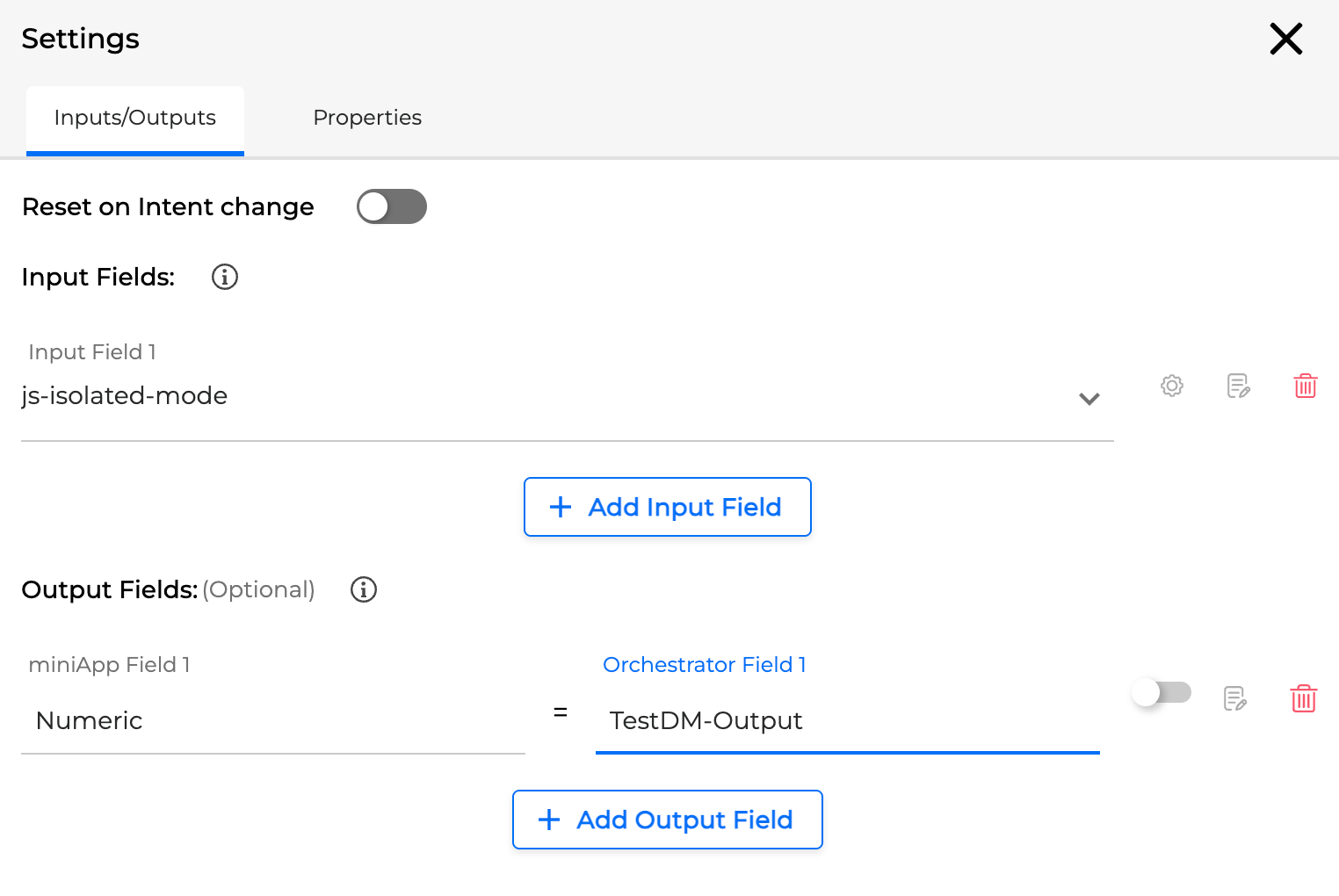The image size is (1339, 896).
Task: Close the Settings dialog
Action: tap(1286, 39)
